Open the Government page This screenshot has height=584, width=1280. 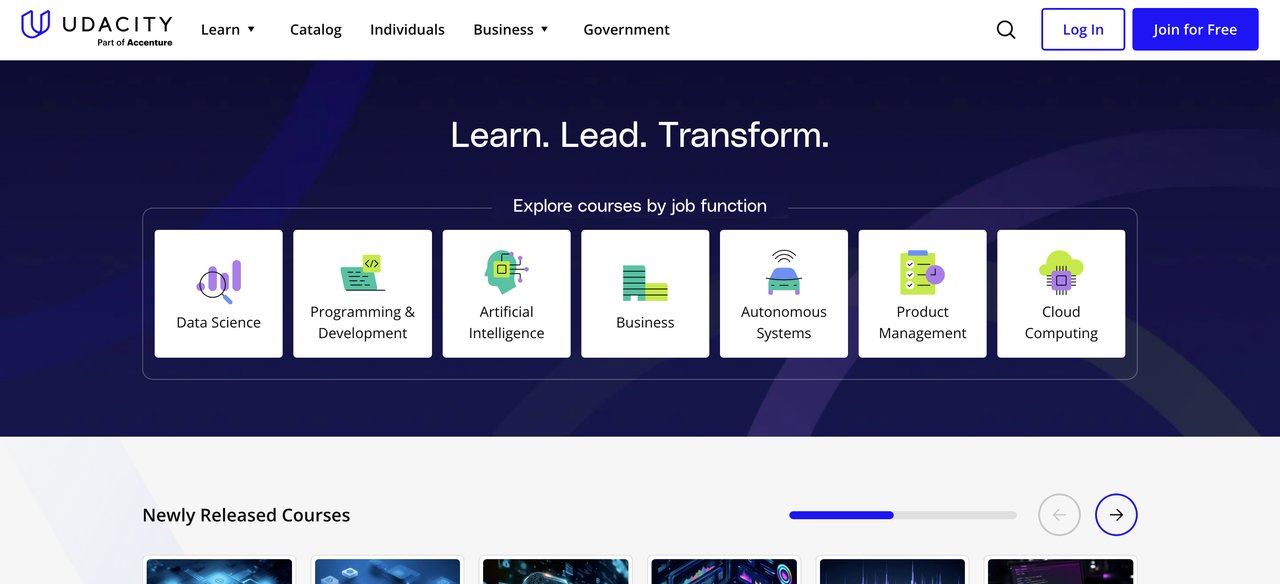click(x=627, y=30)
